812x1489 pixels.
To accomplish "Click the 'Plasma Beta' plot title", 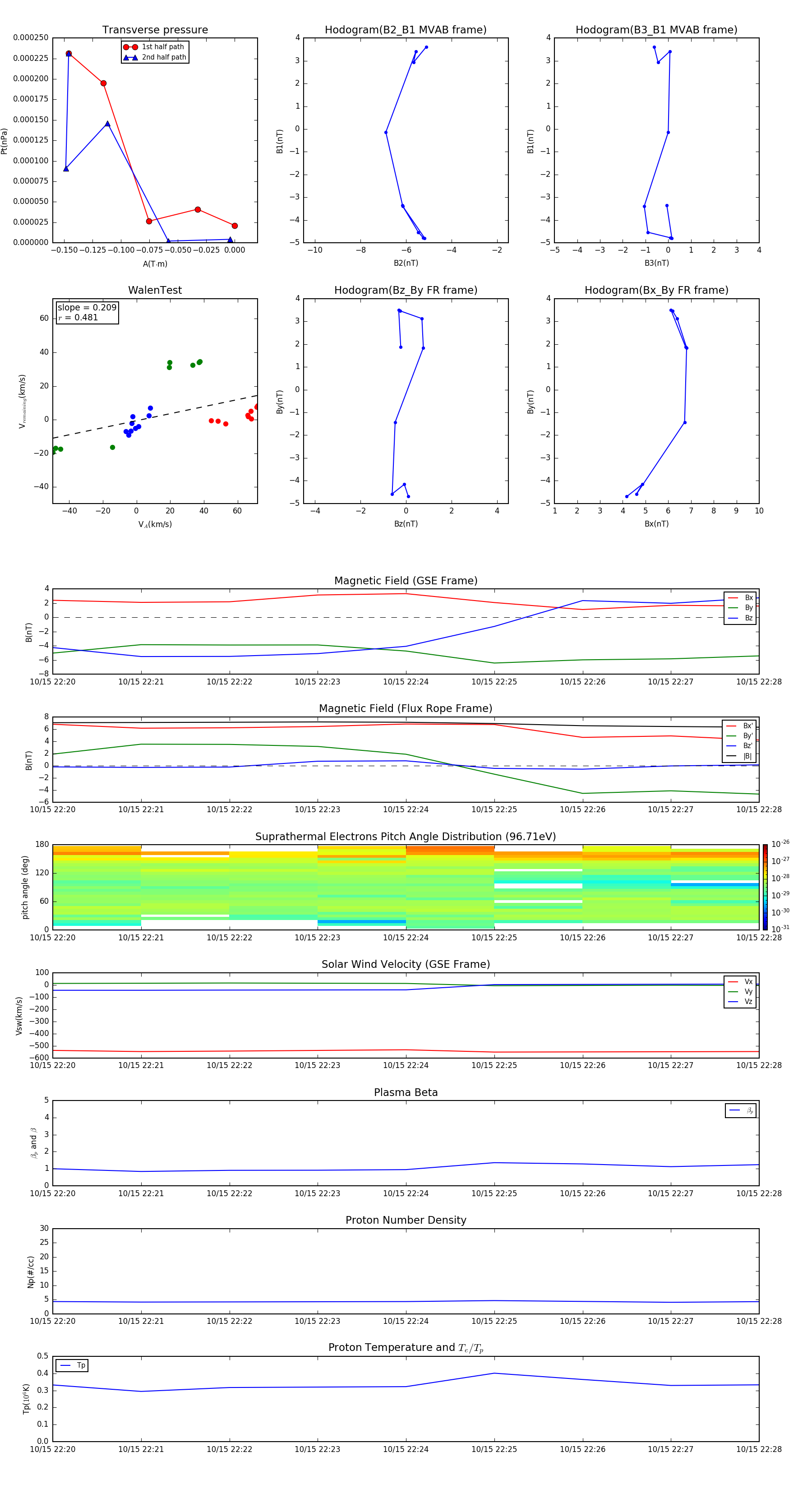I will pyautogui.click(x=406, y=1092).
